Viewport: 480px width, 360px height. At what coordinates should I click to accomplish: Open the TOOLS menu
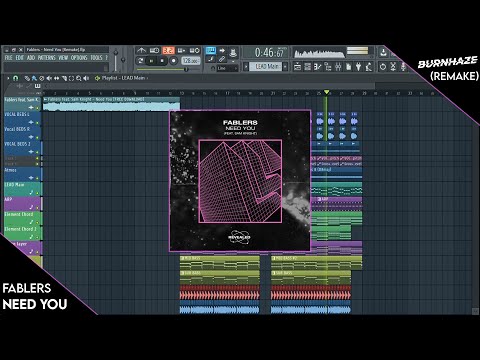[96, 58]
